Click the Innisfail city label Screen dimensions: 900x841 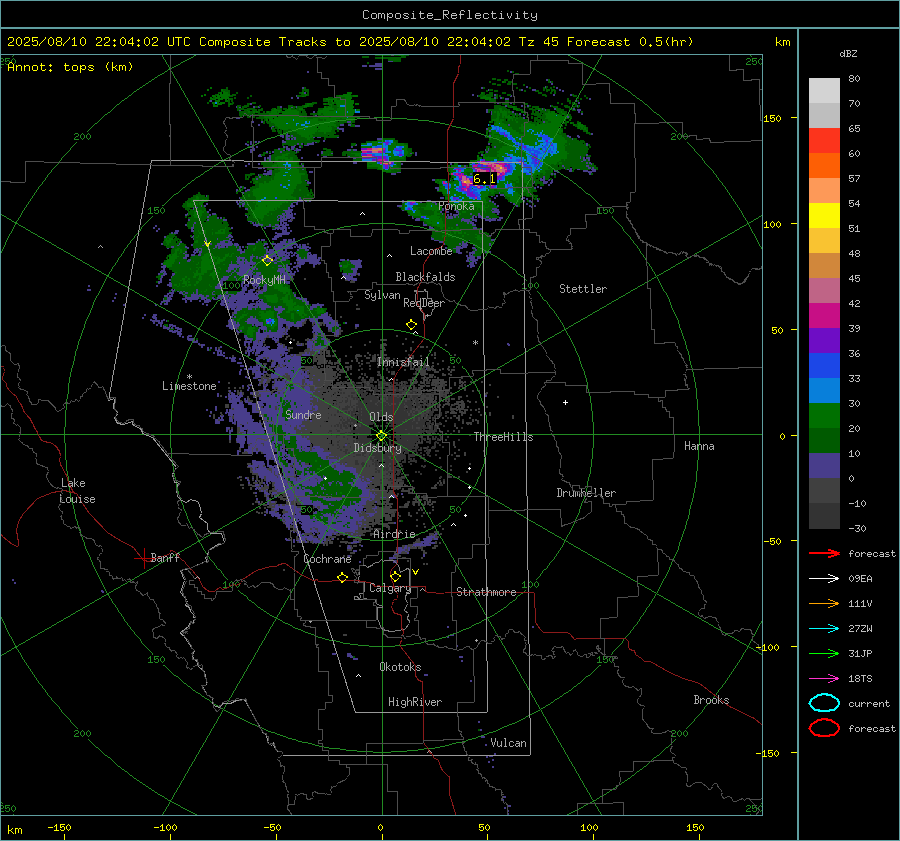403,362
